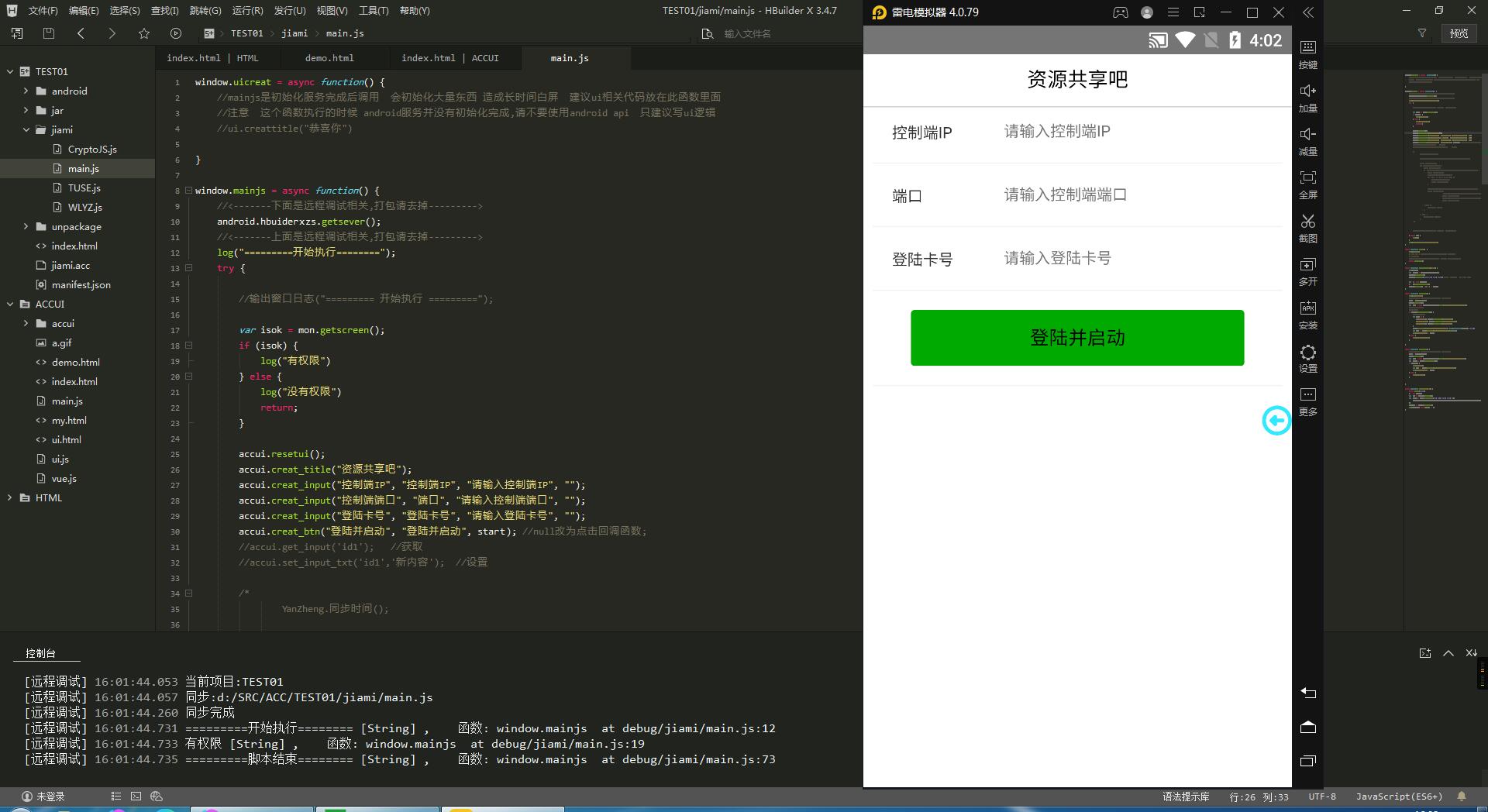This screenshot has height=812, width=1488.
Task: Click the star bookmark icon
Action: coord(143,33)
